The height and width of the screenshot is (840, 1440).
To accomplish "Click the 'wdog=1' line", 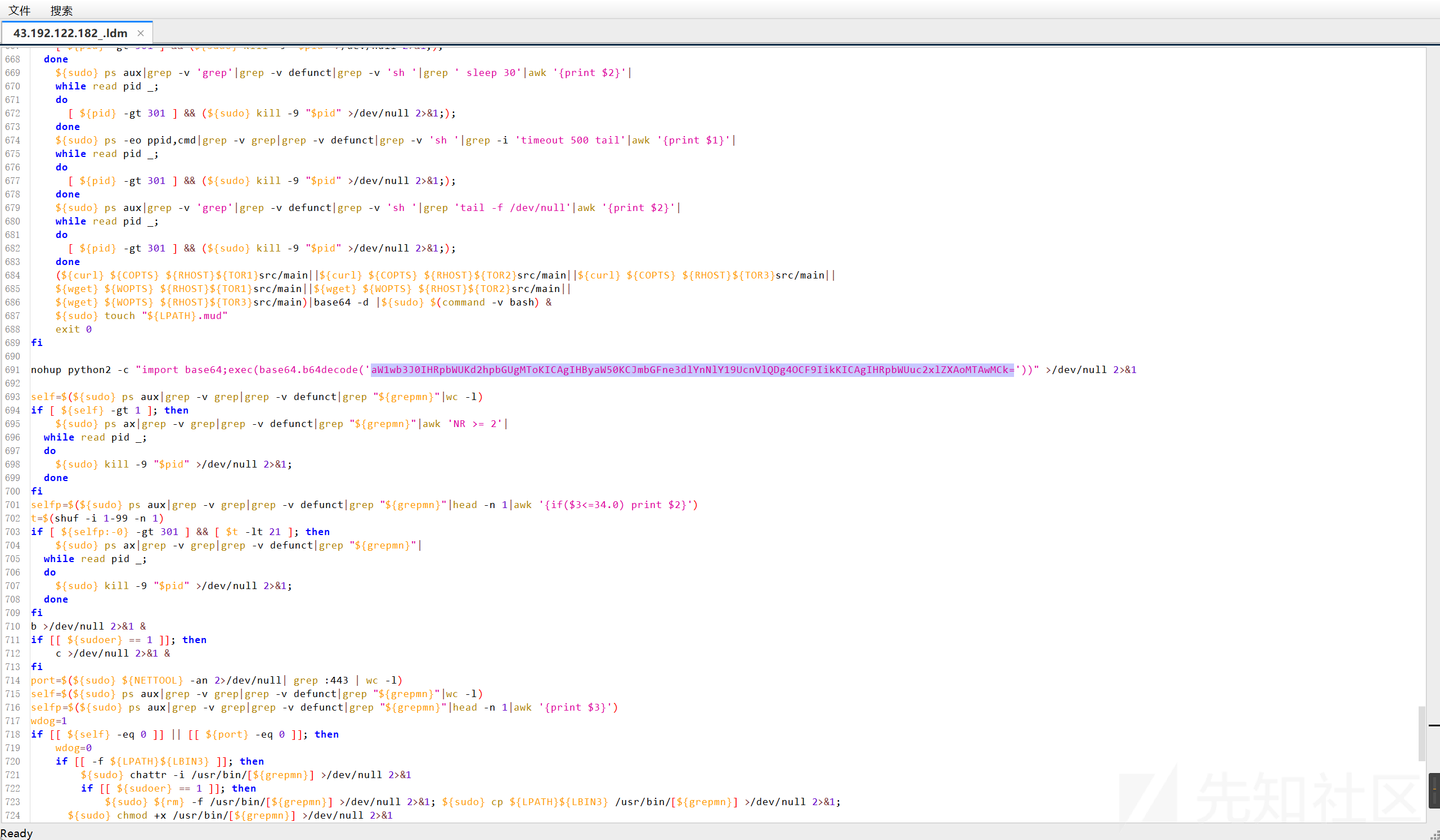I will [x=48, y=721].
